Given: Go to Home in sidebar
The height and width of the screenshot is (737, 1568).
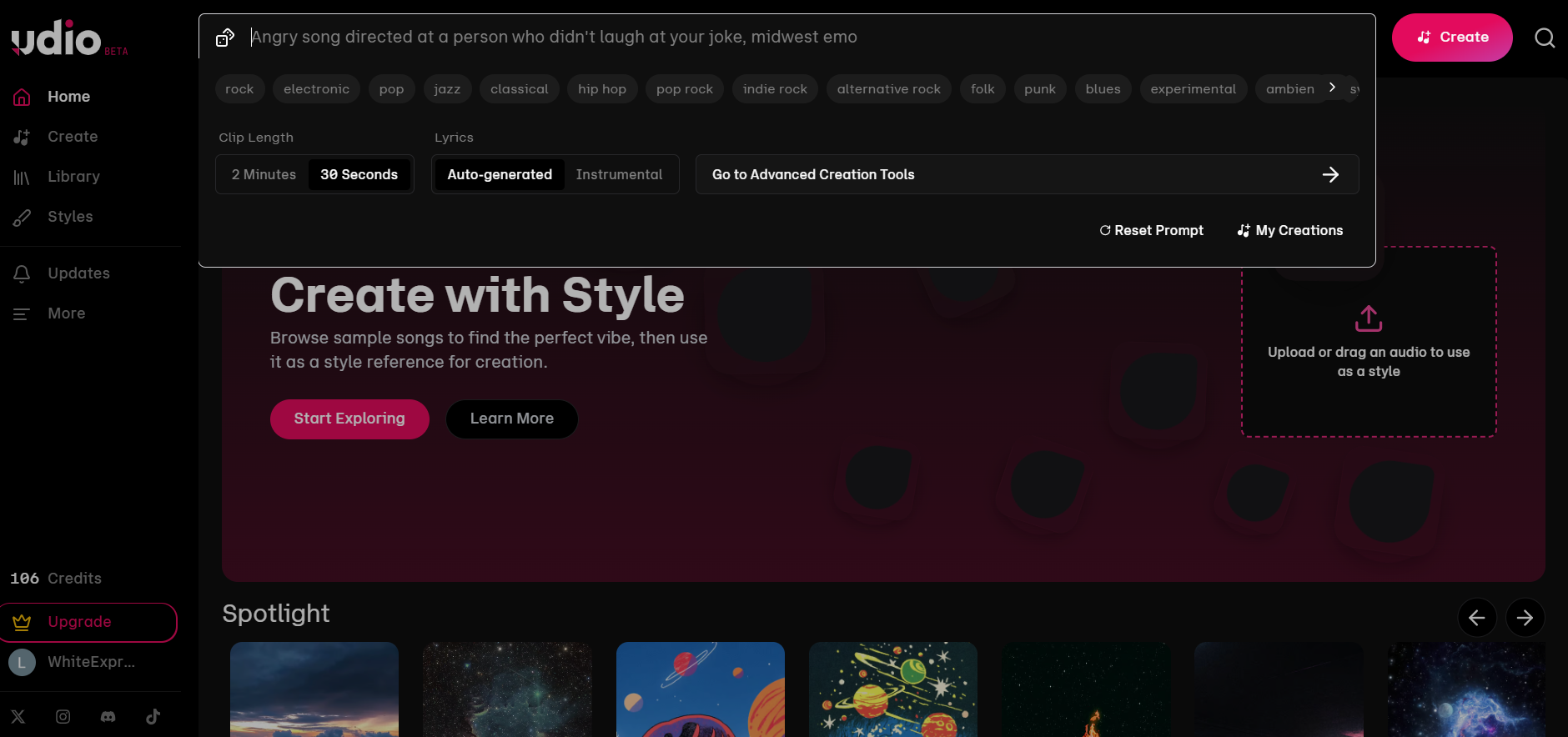Looking at the screenshot, I should point(68,97).
